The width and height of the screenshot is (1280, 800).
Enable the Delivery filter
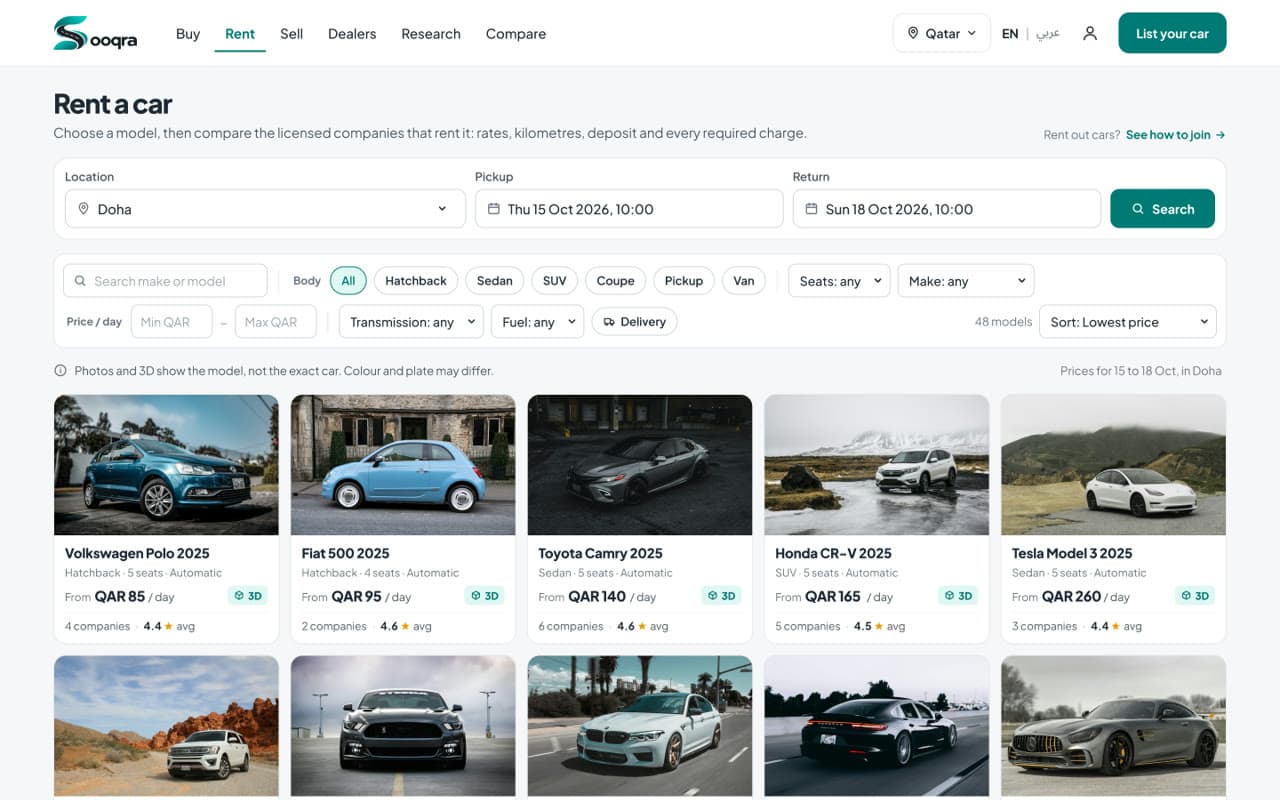[635, 322]
